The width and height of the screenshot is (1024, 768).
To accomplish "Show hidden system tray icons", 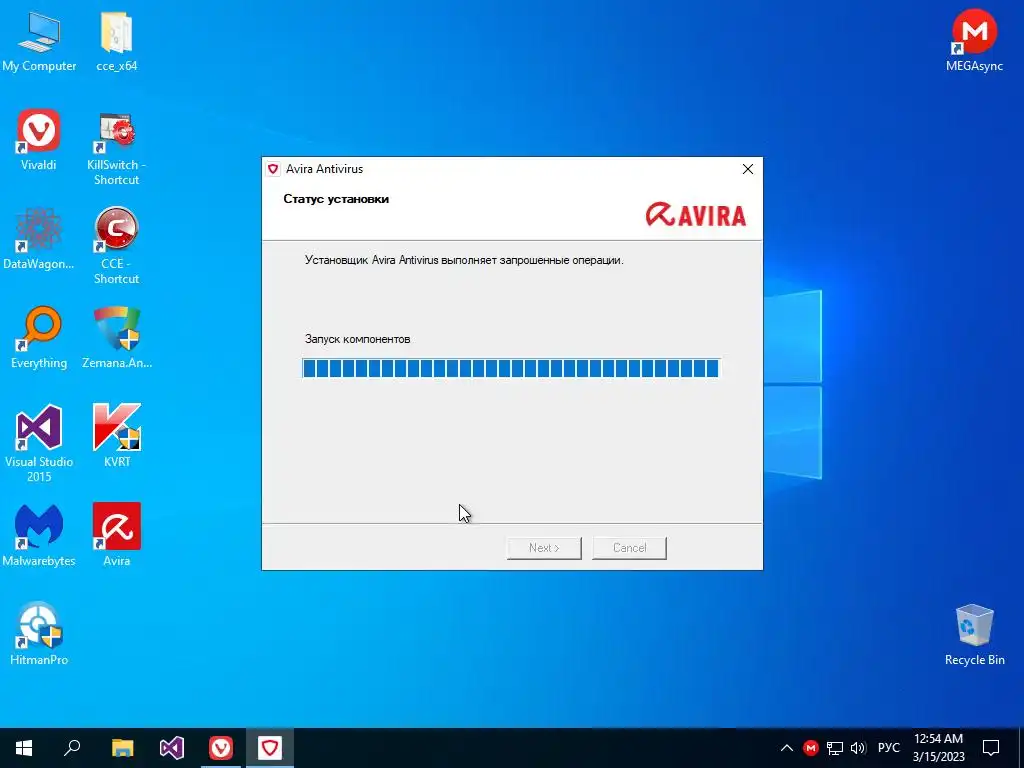I will coord(786,748).
